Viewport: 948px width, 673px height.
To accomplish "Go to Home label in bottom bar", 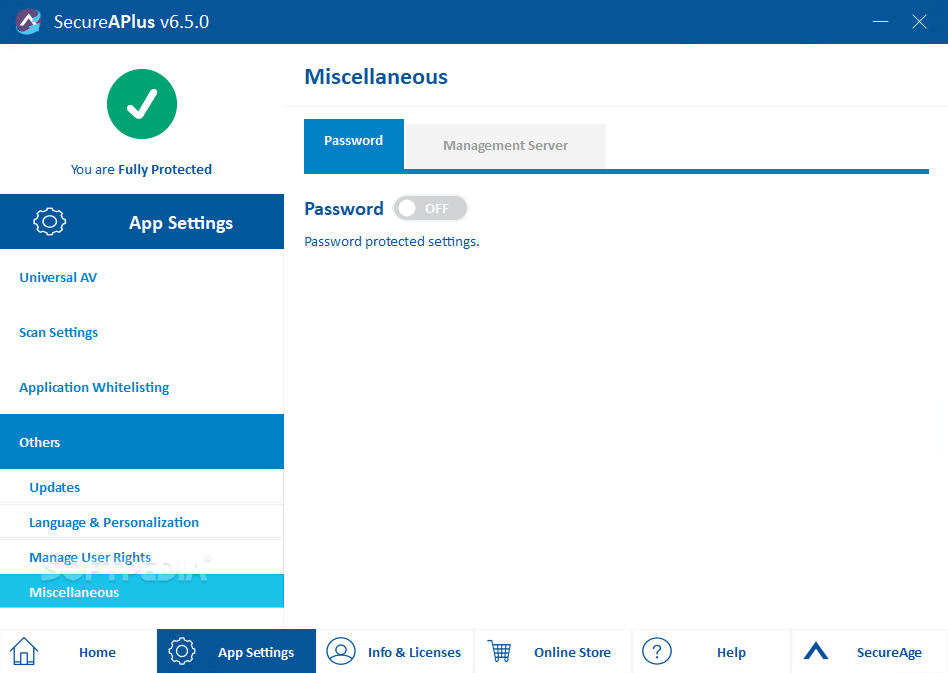I will (x=97, y=652).
